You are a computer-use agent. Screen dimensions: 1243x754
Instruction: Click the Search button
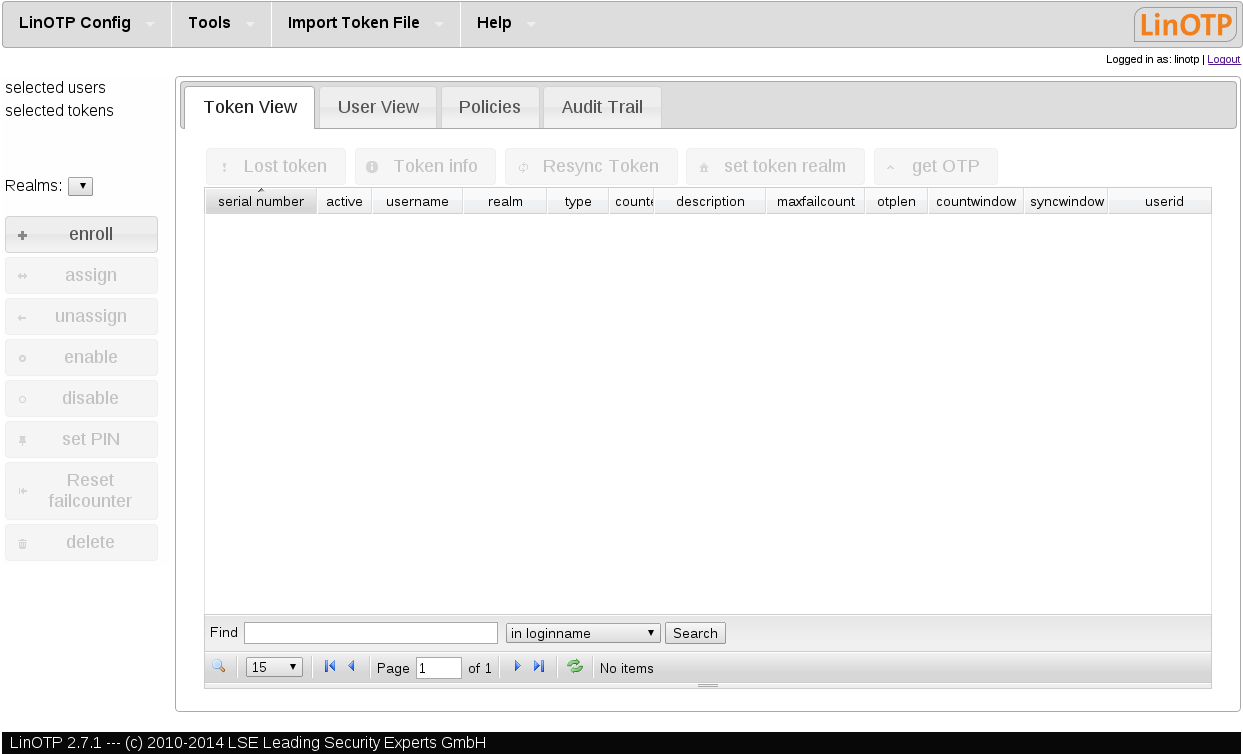tap(695, 633)
